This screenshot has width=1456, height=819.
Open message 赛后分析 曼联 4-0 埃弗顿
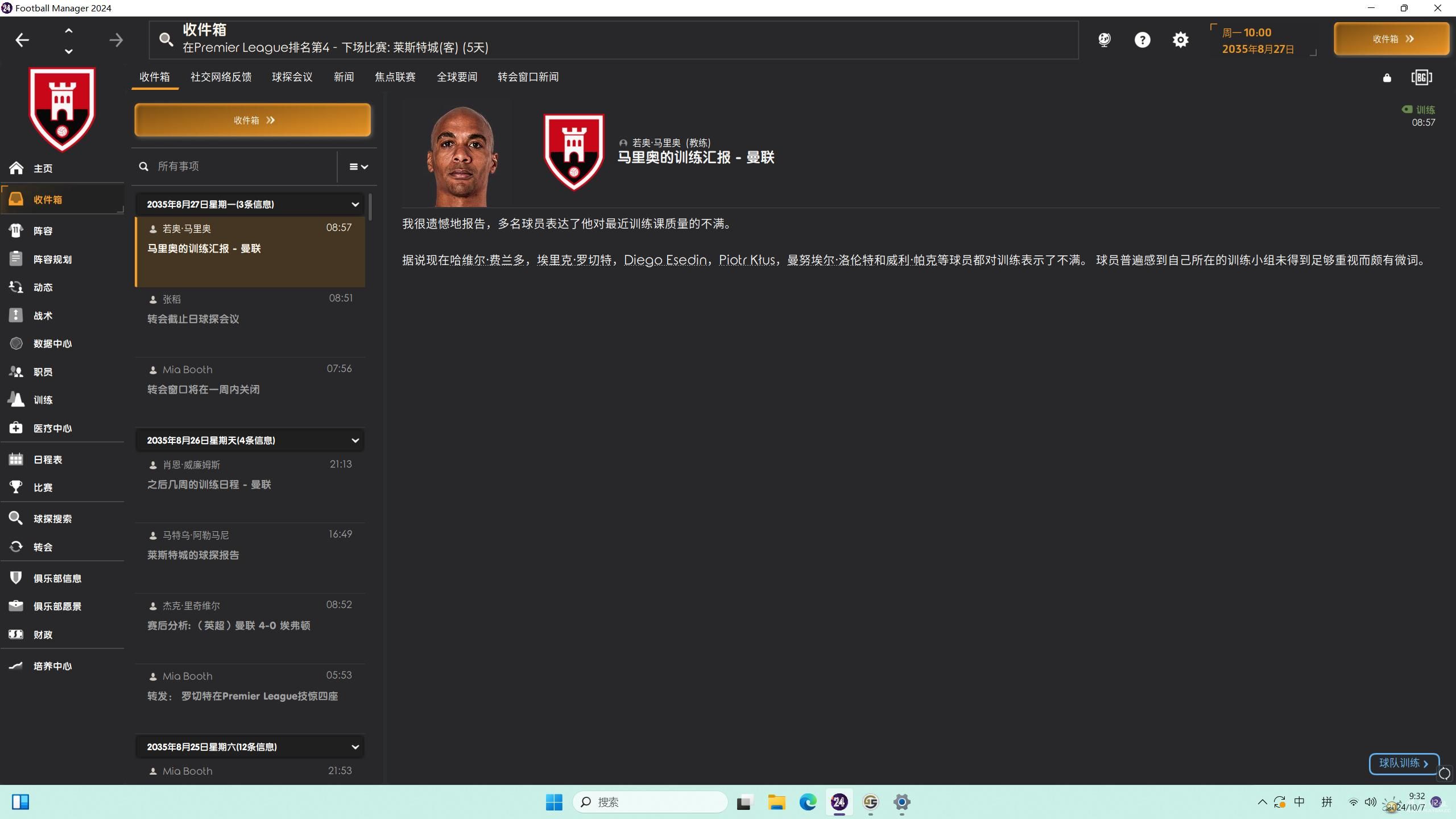[250, 628]
